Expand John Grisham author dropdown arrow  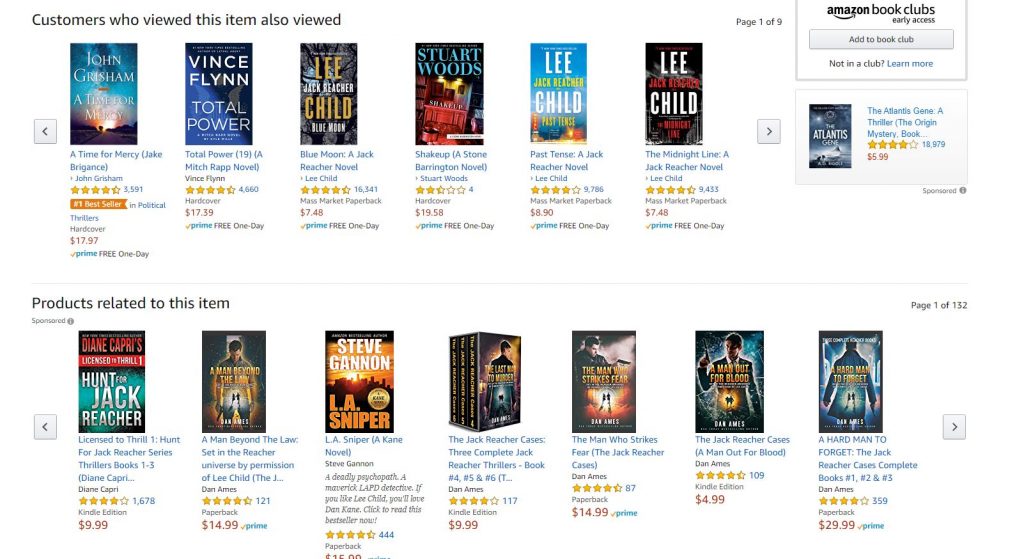(72, 179)
